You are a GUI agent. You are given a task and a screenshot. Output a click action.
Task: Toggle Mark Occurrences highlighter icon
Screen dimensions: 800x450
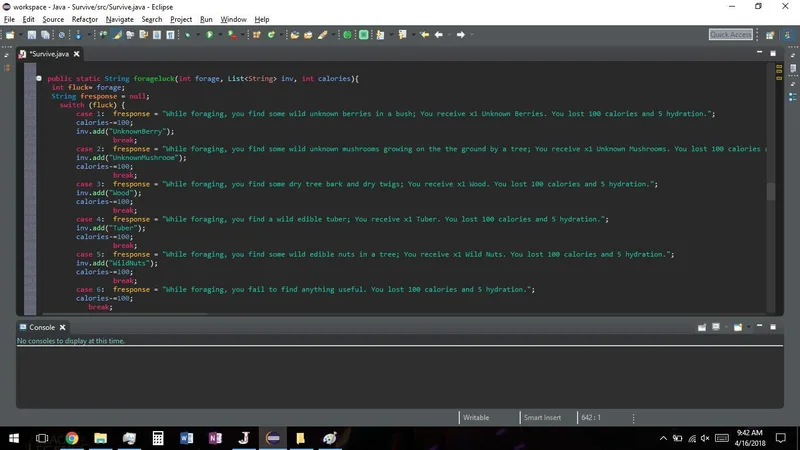tap(117, 35)
